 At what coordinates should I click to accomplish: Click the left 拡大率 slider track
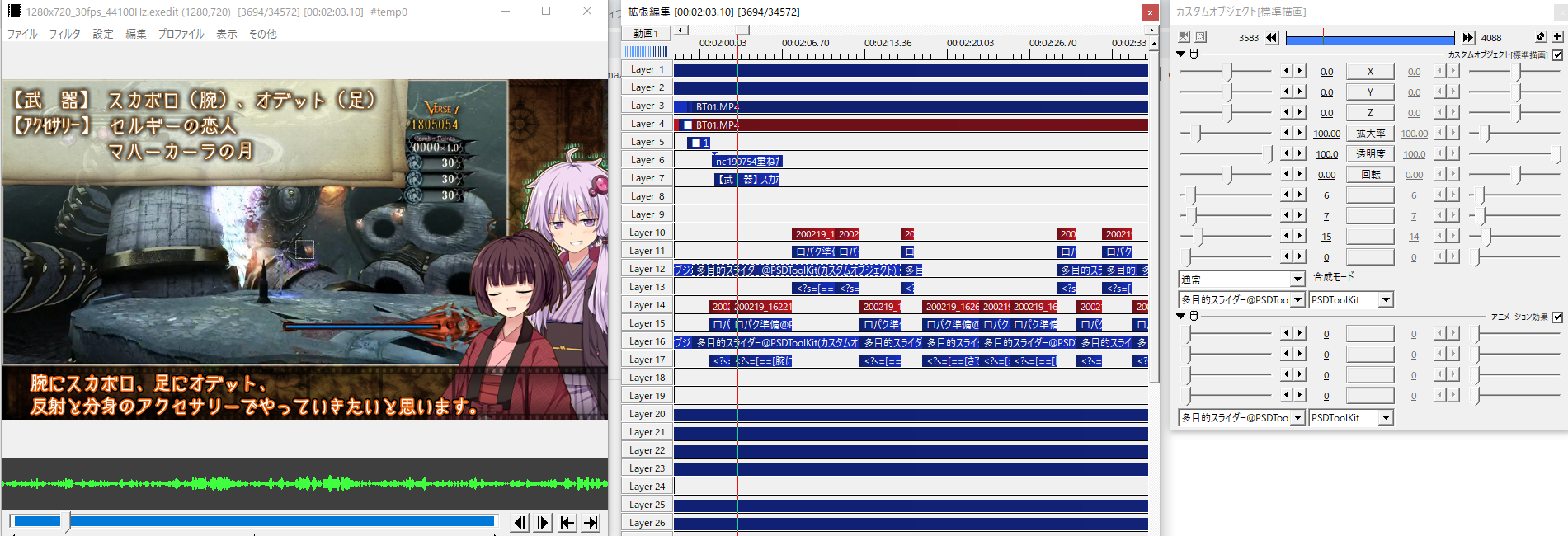pyautogui.click(x=1227, y=133)
